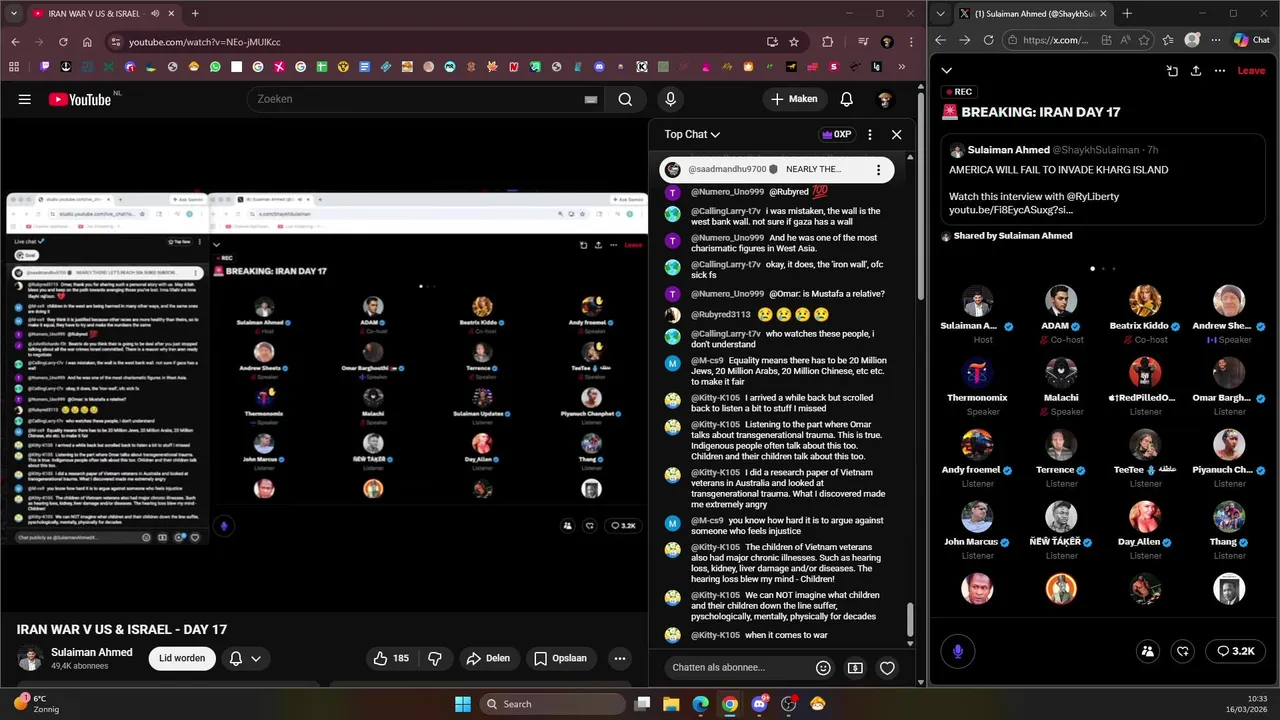Click the YouTube search magnifier button
Image resolution: width=1280 pixels, height=720 pixels.
(625, 99)
